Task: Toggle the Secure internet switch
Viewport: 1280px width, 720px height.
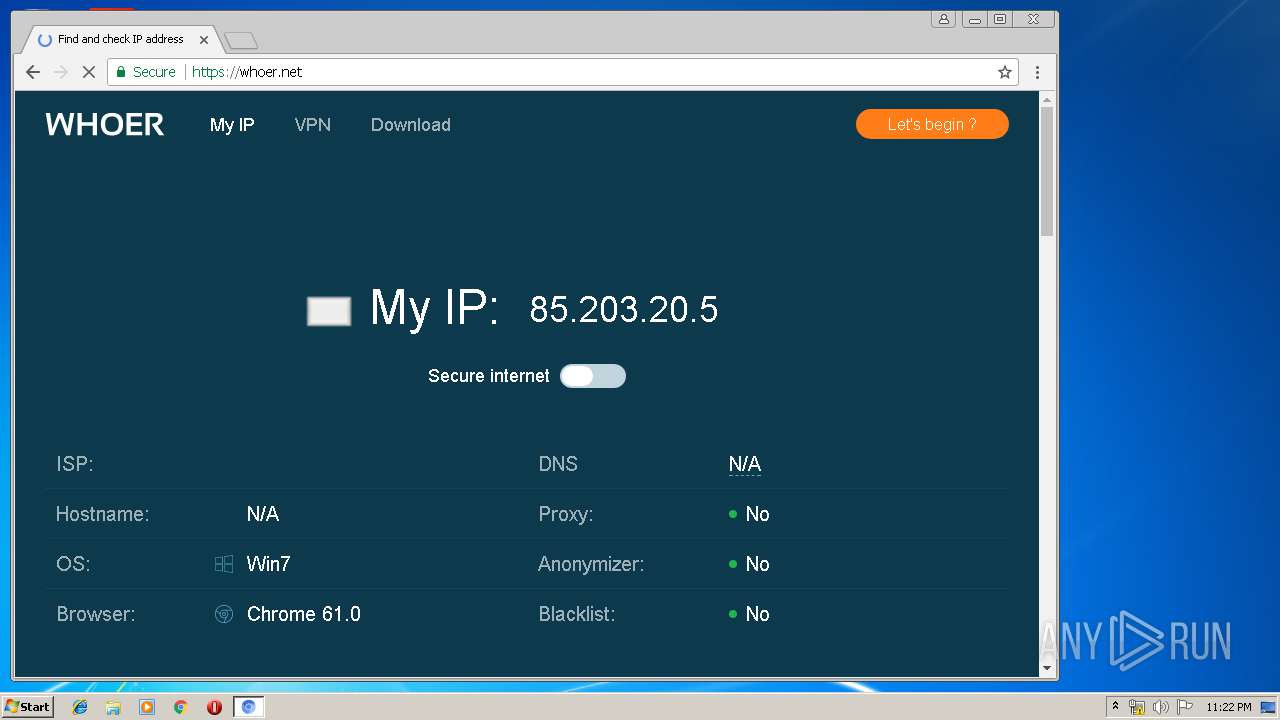Action: pyautogui.click(x=593, y=376)
